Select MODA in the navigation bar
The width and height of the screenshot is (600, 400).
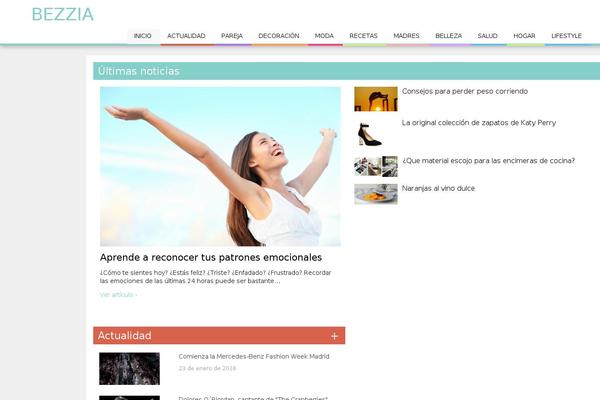click(324, 36)
